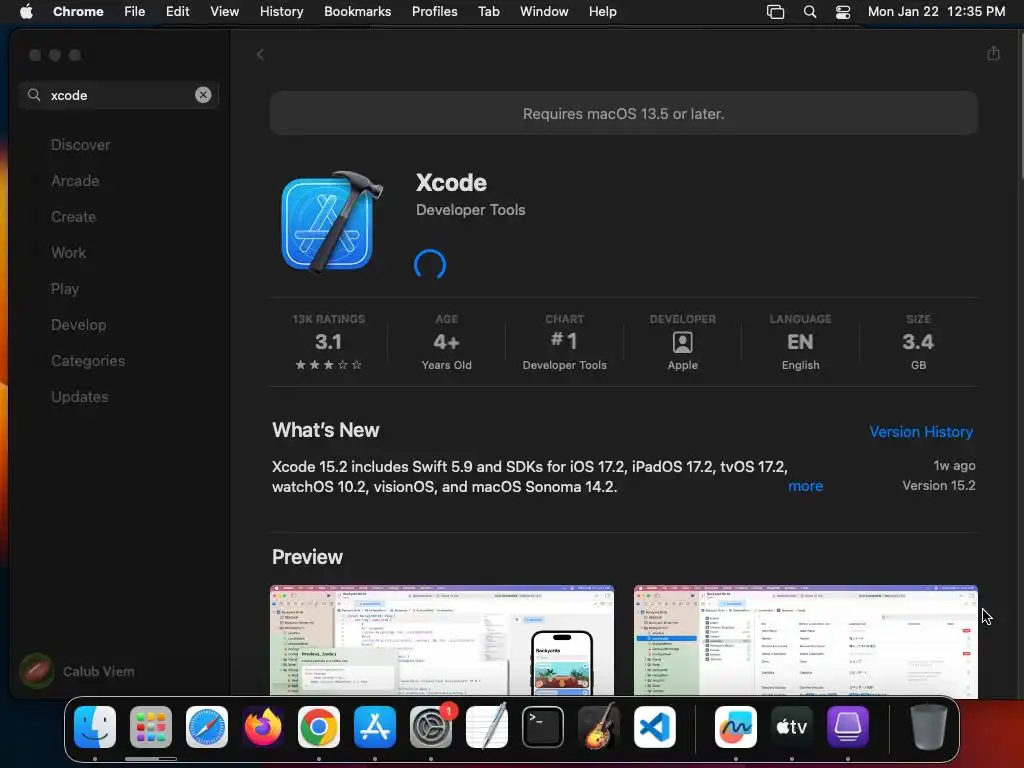Launch Safari from the Dock
This screenshot has height=768, width=1024.
coord(207,727)
